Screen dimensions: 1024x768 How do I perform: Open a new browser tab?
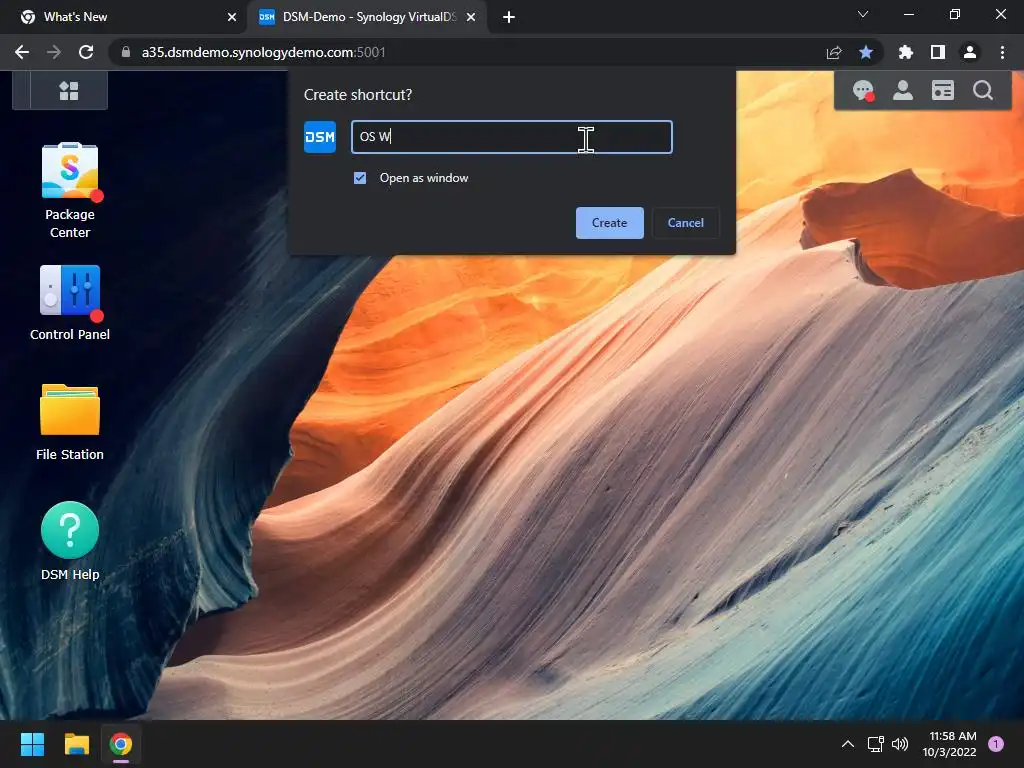[x=509, y=17]
